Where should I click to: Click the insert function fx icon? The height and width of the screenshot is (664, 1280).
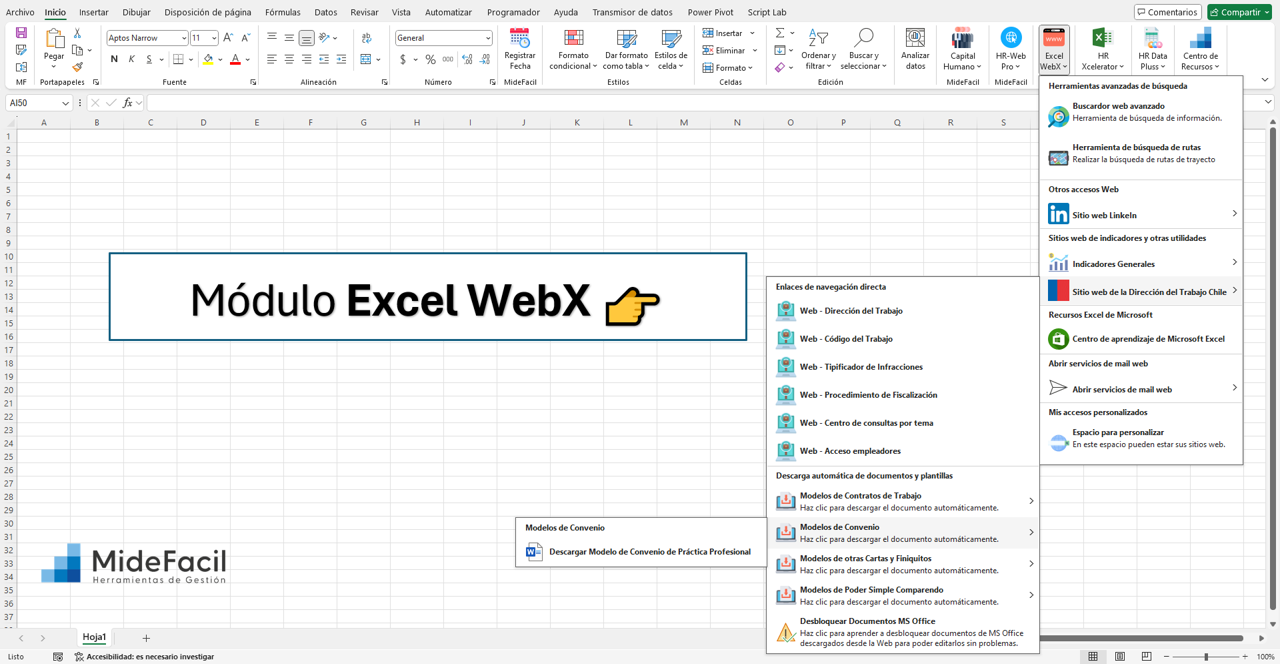(127, 103)
